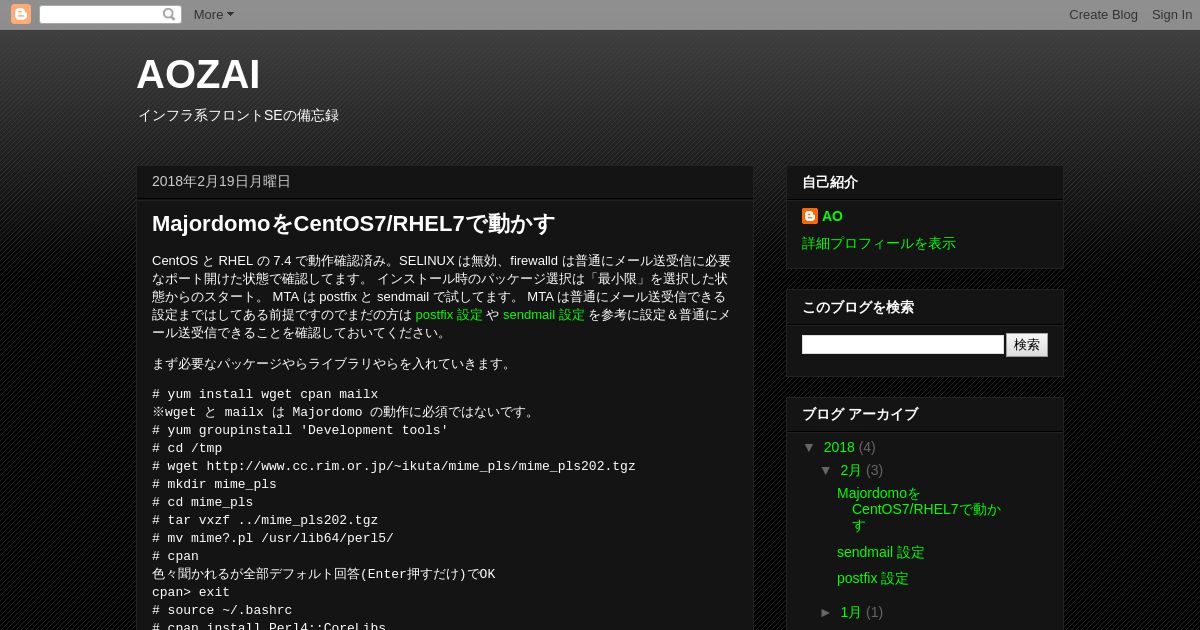1200x630 pixels.
Task: Follow the sendmail 設定 link in post body
Action: [544, 314]
